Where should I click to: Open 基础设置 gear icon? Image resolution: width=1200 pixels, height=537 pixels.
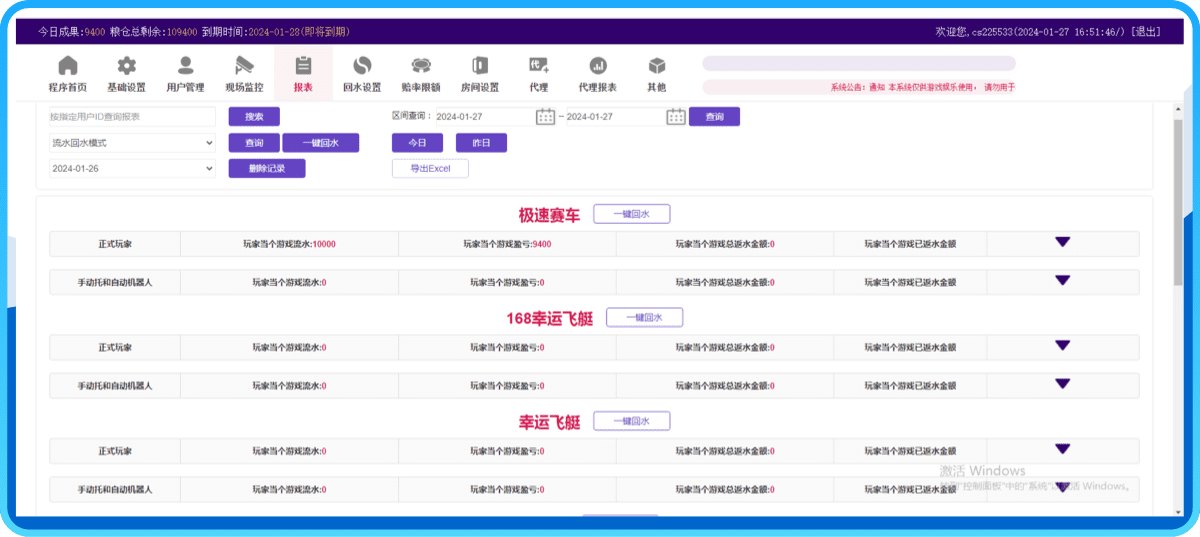coord(126,67)
